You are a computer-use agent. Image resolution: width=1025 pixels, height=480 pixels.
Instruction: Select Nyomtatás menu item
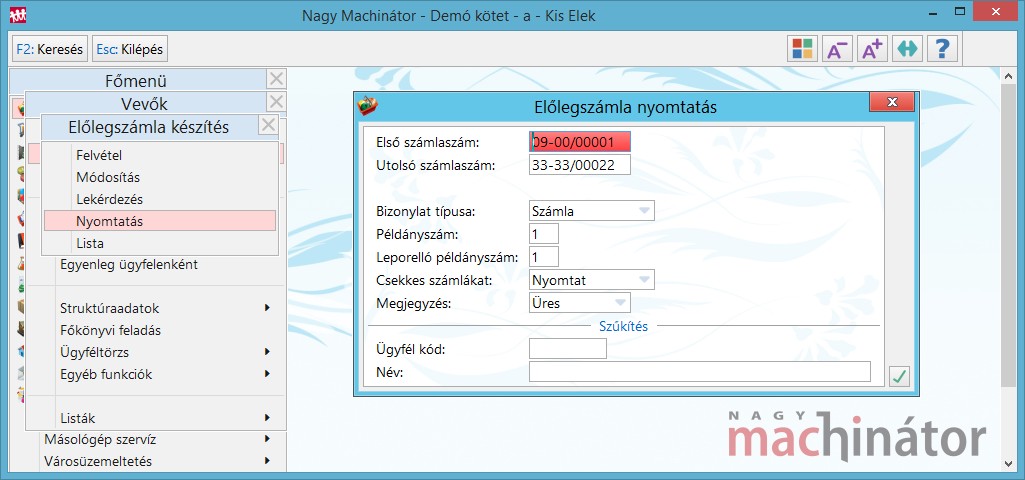[160, 221]
